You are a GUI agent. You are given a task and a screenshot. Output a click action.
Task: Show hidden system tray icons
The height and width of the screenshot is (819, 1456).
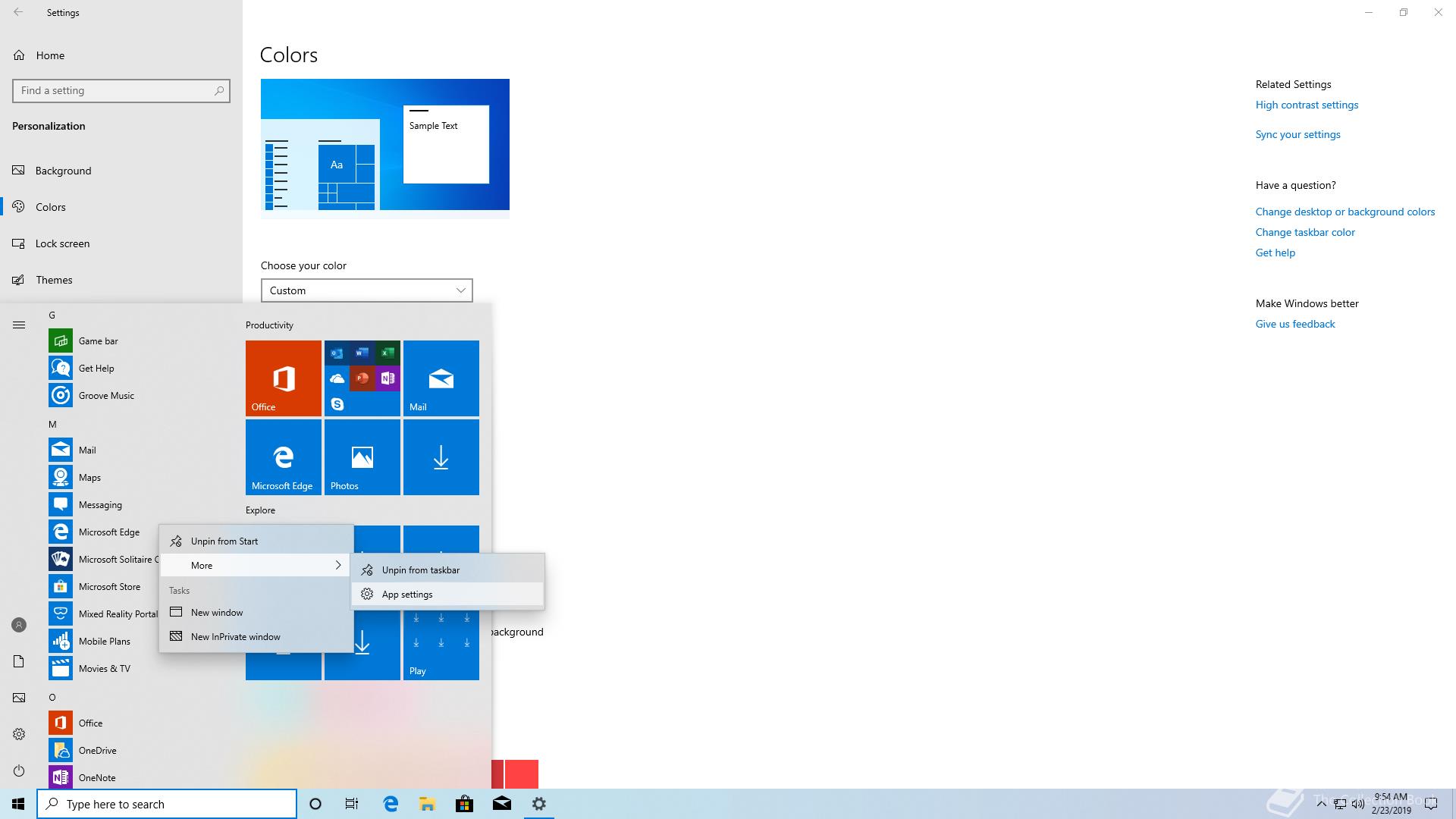click(x=1322, y=804)
